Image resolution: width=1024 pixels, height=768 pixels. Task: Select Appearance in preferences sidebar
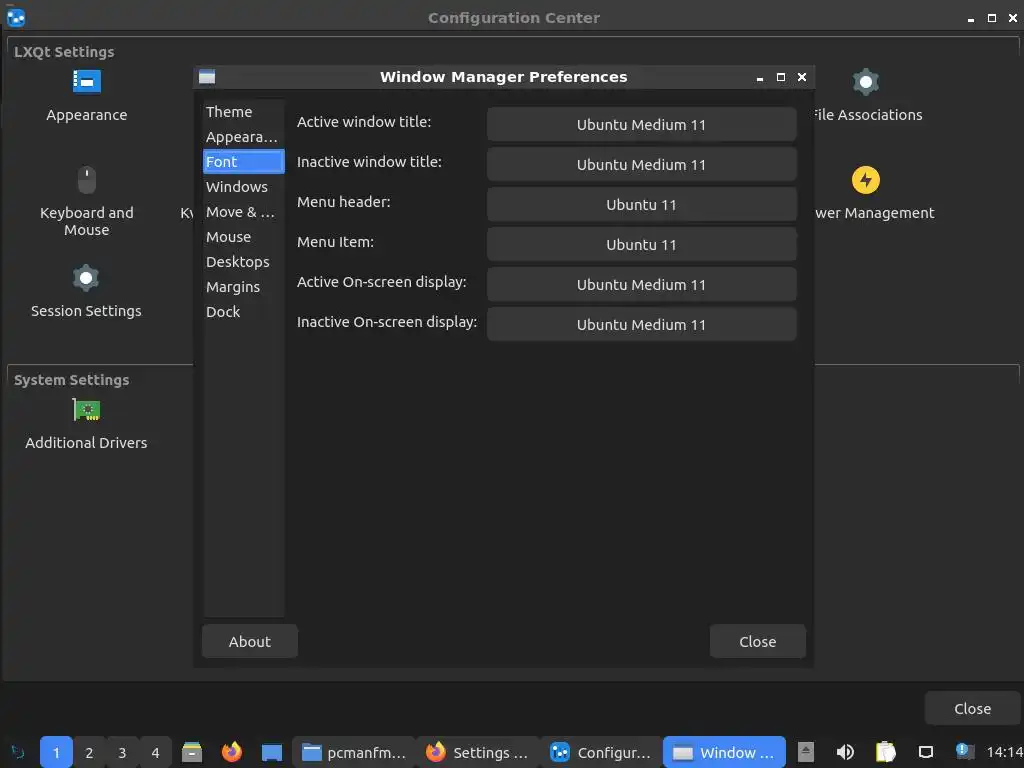point(244,137)
